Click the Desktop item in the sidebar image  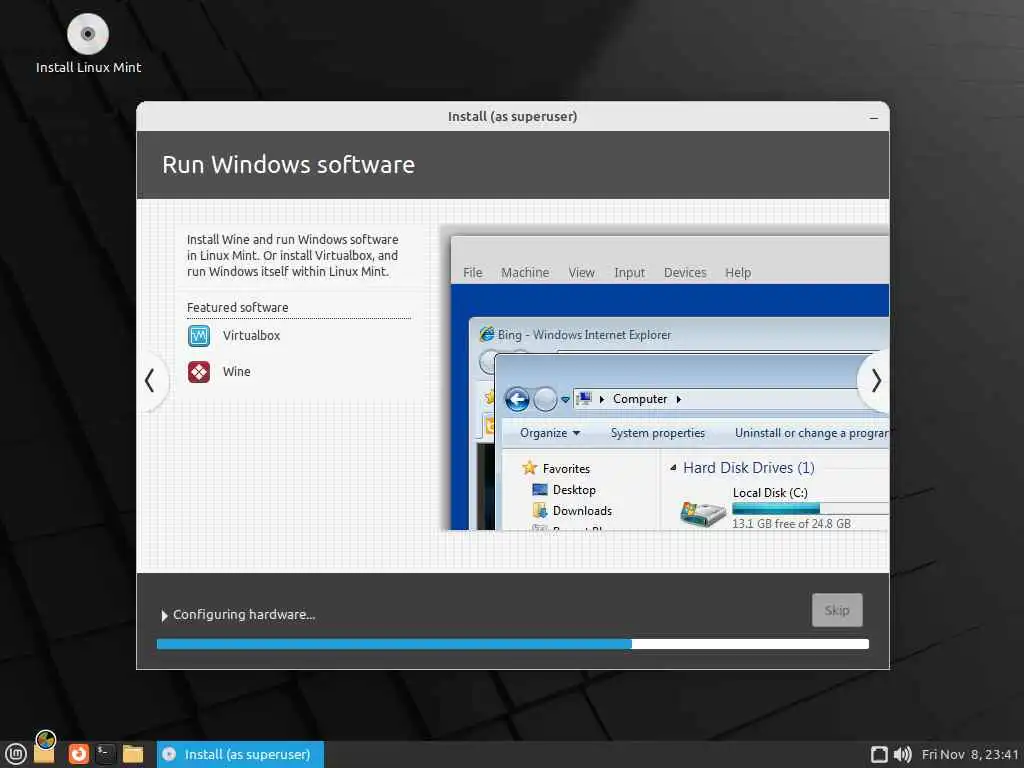pyautogui.click(x=564, y=490)
